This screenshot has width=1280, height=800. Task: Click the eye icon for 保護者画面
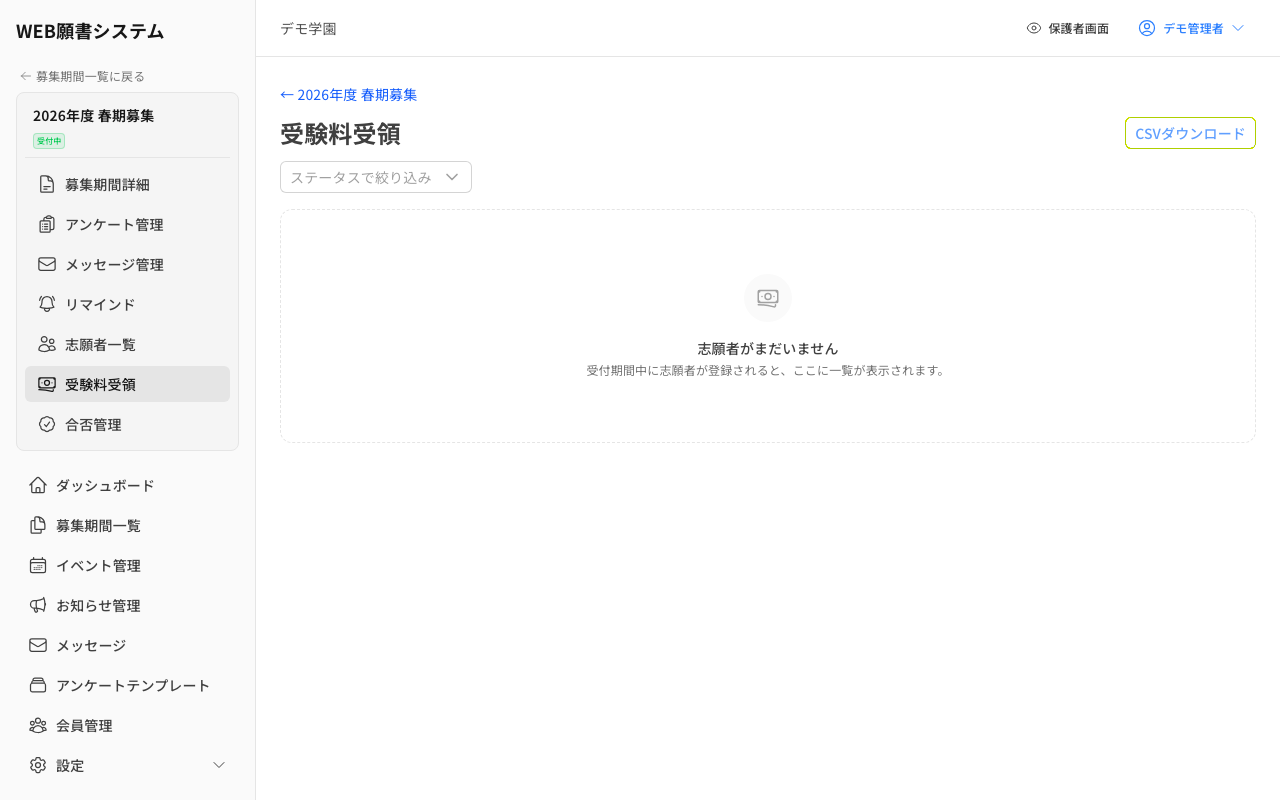coord(1034,28)
